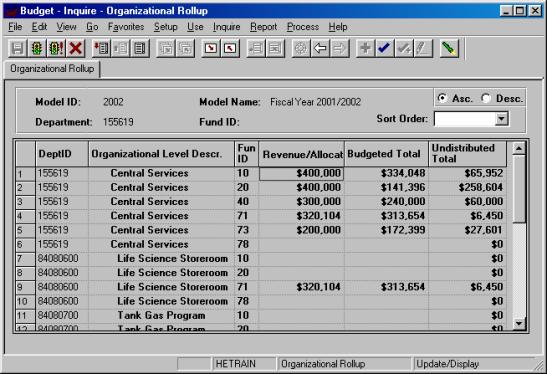Click the Save disk icon in toolbar

pyautogui.click(x=17, y=48)
